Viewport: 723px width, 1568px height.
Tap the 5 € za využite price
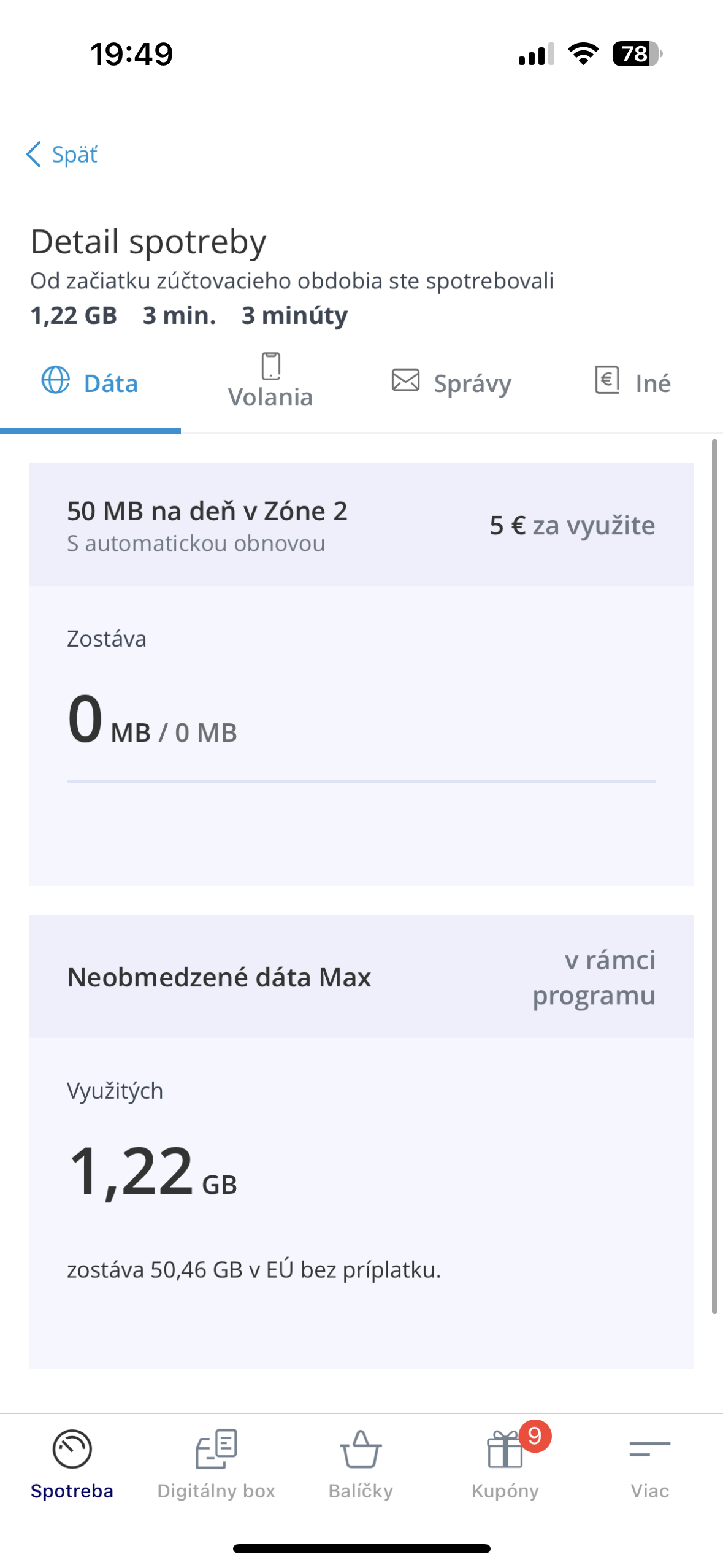tap(572, 526)
